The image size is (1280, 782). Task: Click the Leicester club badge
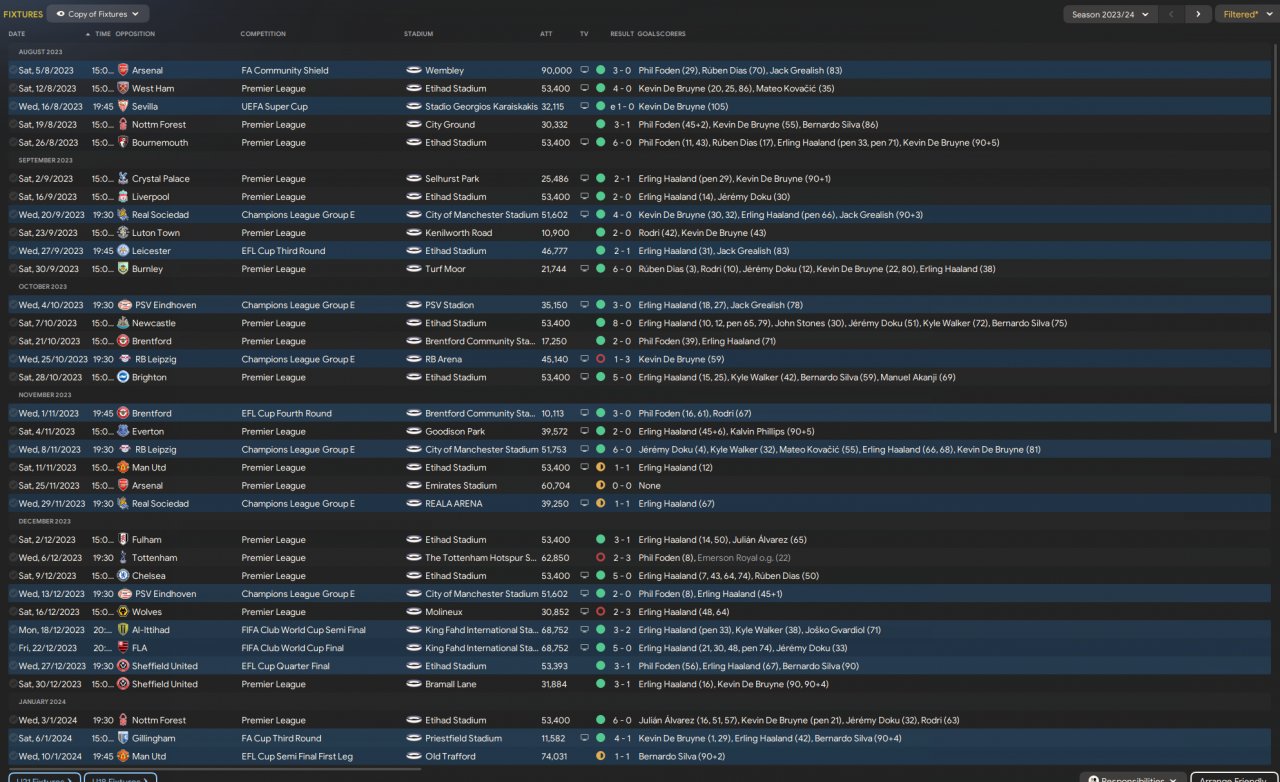coord(123,251)
